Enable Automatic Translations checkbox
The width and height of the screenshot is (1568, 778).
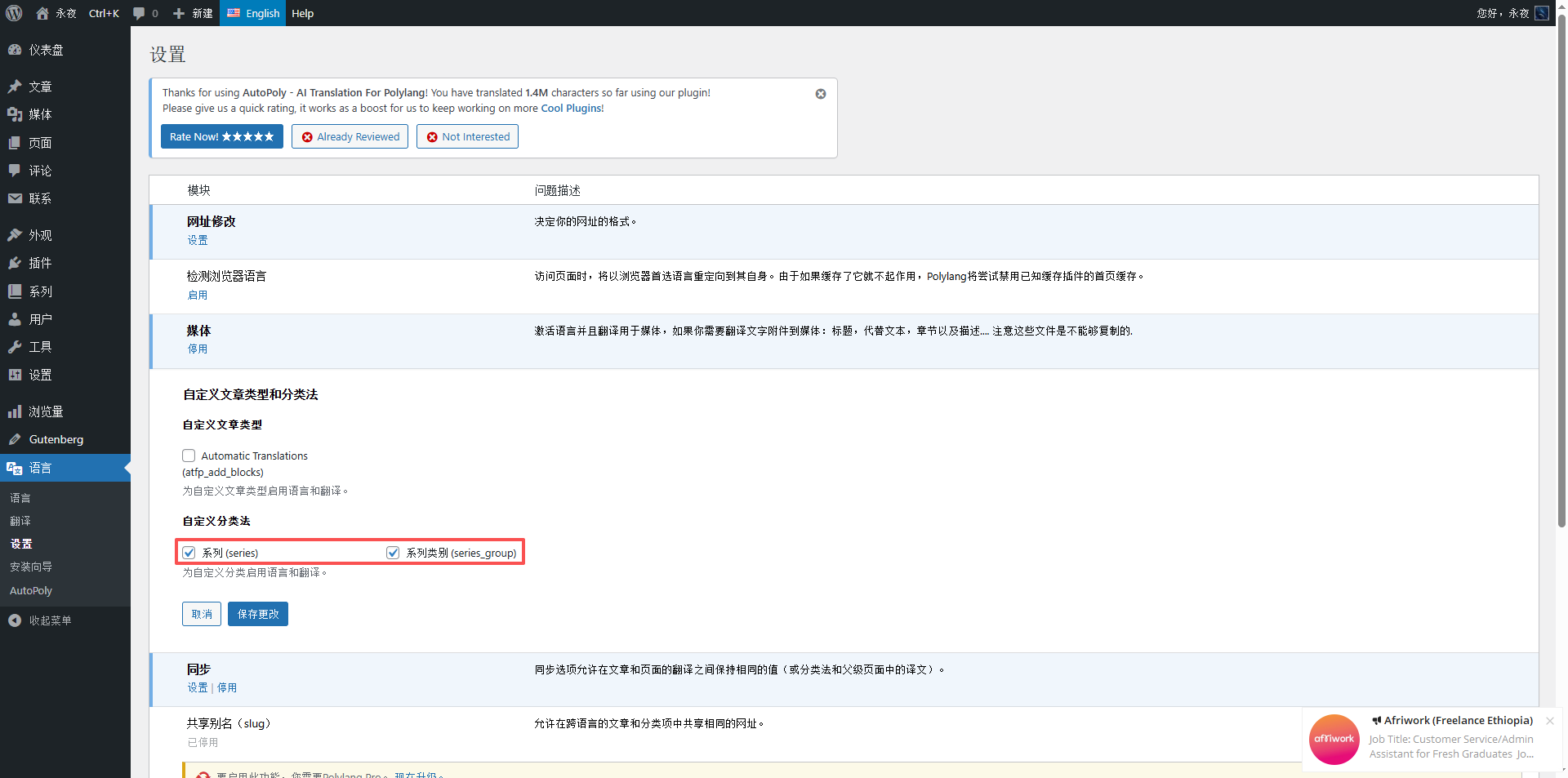[189, 456]
